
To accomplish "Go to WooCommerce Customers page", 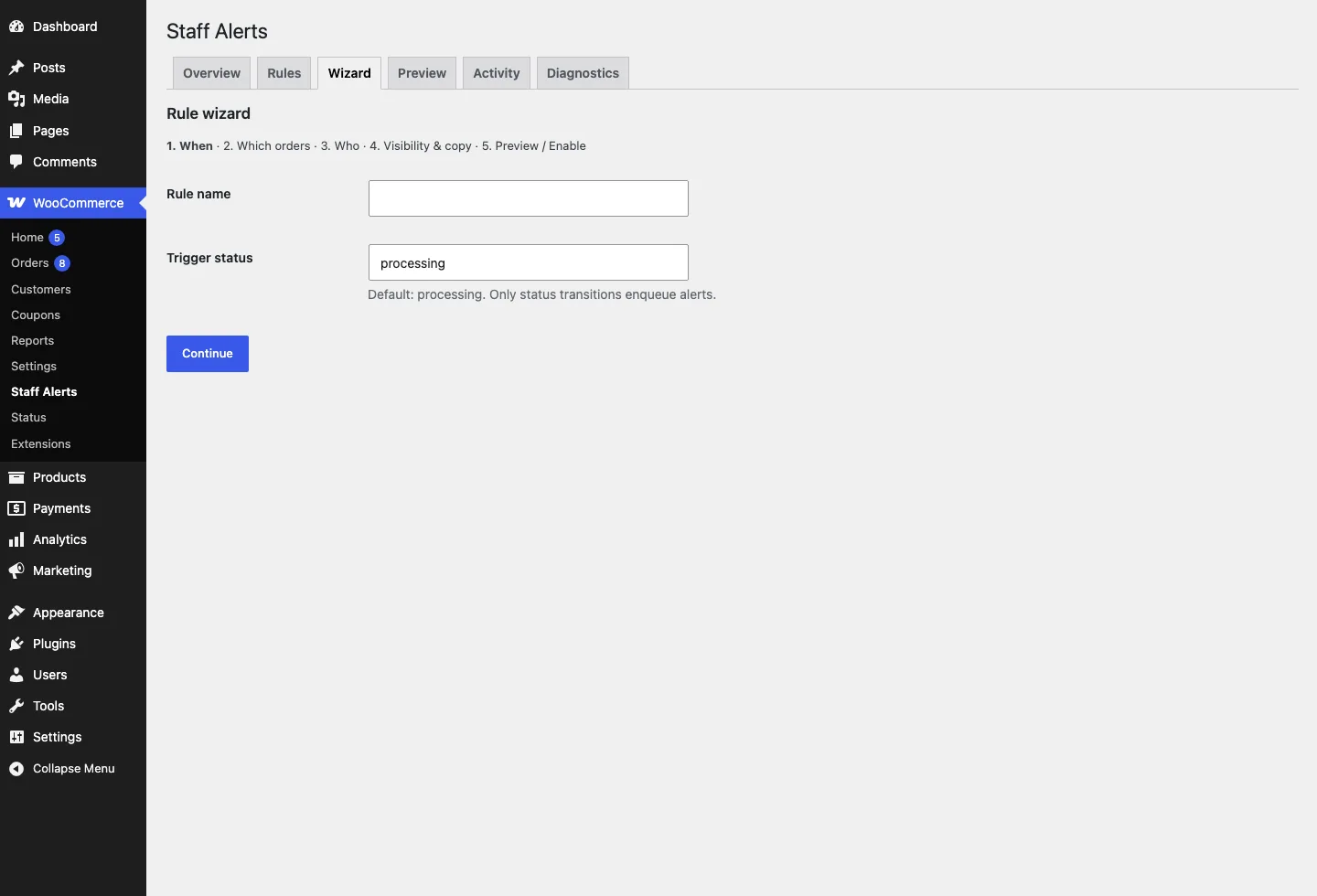I will (41, 289).
